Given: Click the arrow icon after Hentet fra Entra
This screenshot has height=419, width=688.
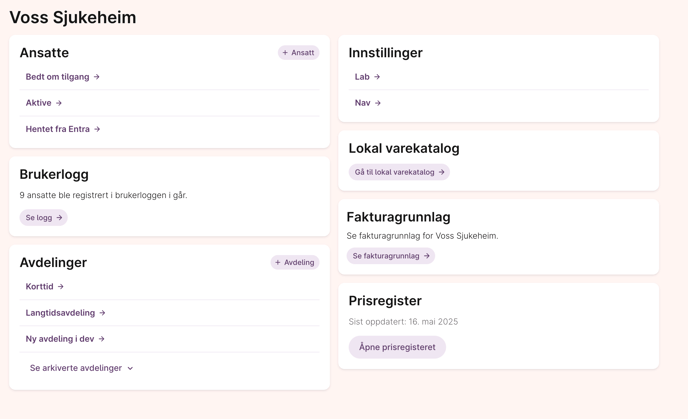Looking at the screenshot, I should tap(97, 129).
